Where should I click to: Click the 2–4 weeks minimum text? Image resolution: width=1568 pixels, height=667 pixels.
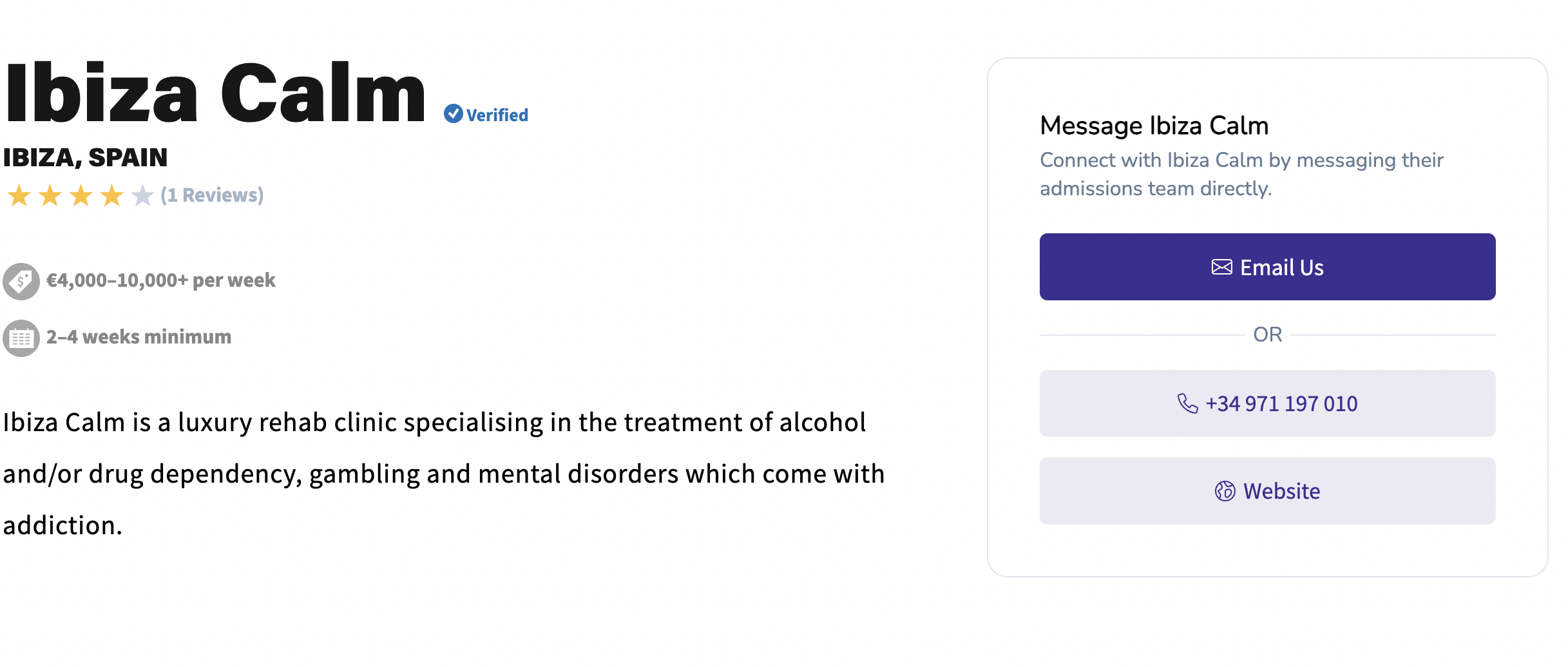pyautogui.click(x=139, y=337)
